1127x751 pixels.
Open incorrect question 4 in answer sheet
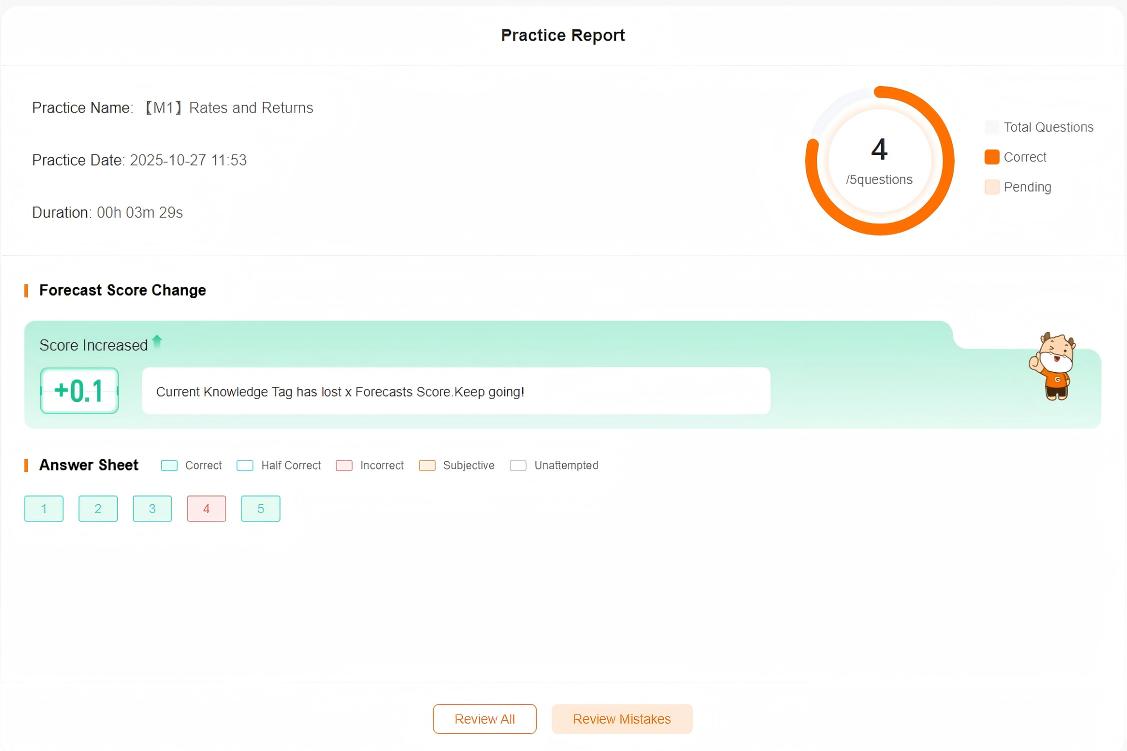pyautogui.click(x=206, y=509)
